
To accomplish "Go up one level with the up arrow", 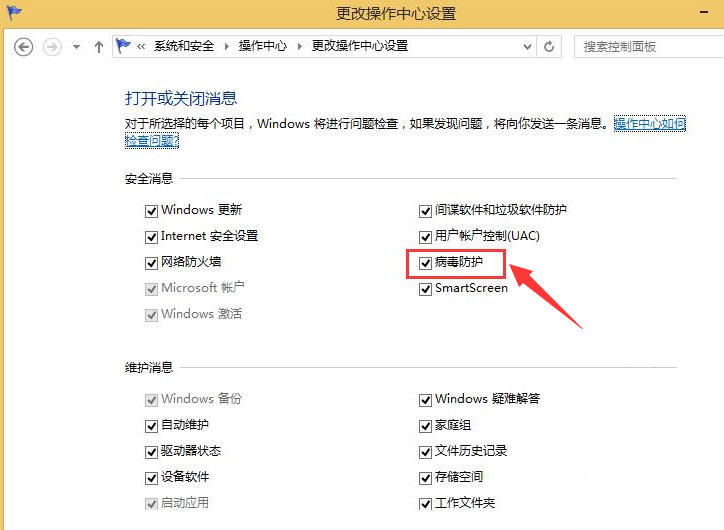I will [x=99, y=47].
